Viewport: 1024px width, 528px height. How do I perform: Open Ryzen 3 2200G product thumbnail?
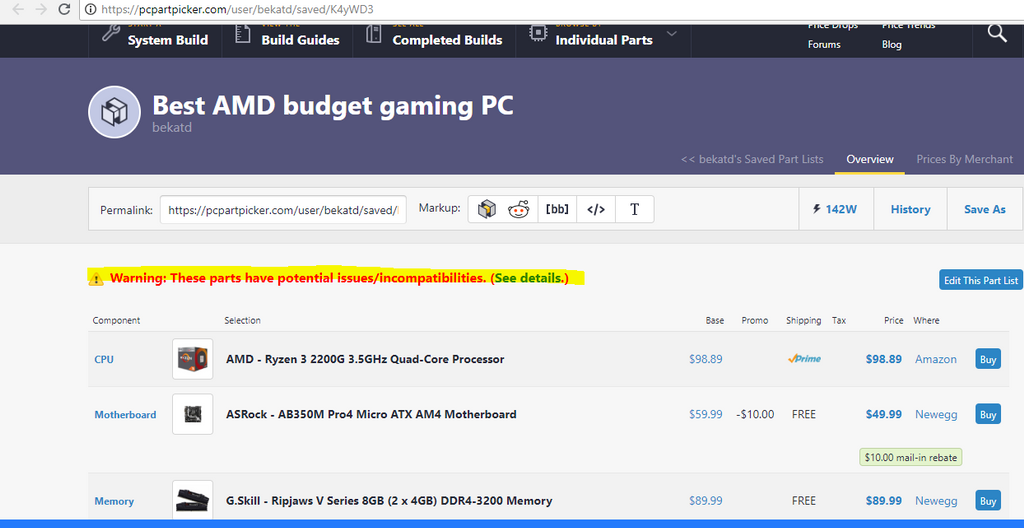coord(193,359)
